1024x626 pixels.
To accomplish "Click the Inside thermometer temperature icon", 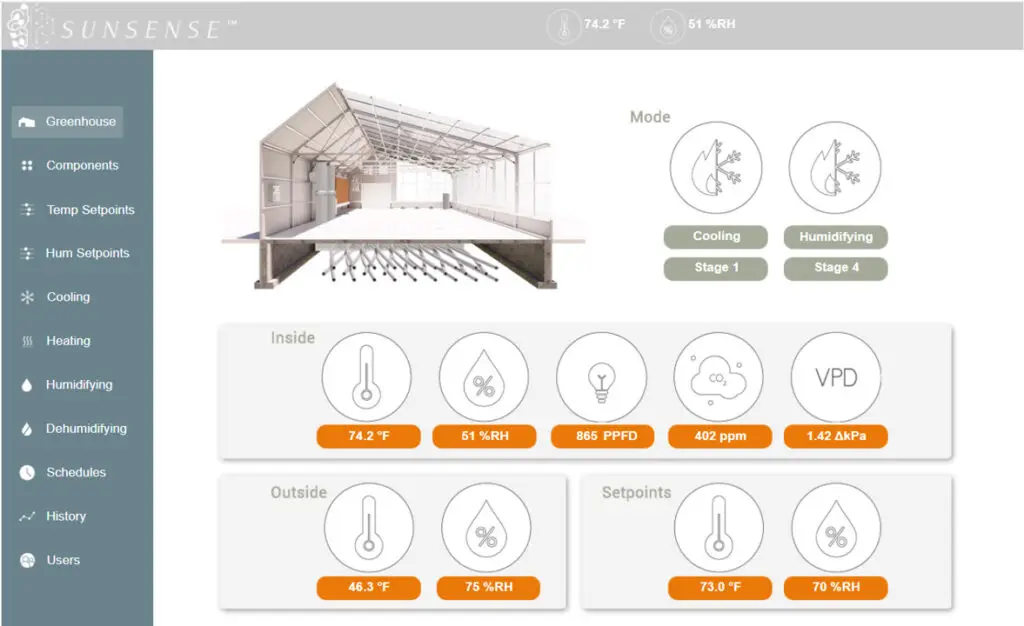I will click(x=366, y=378).
